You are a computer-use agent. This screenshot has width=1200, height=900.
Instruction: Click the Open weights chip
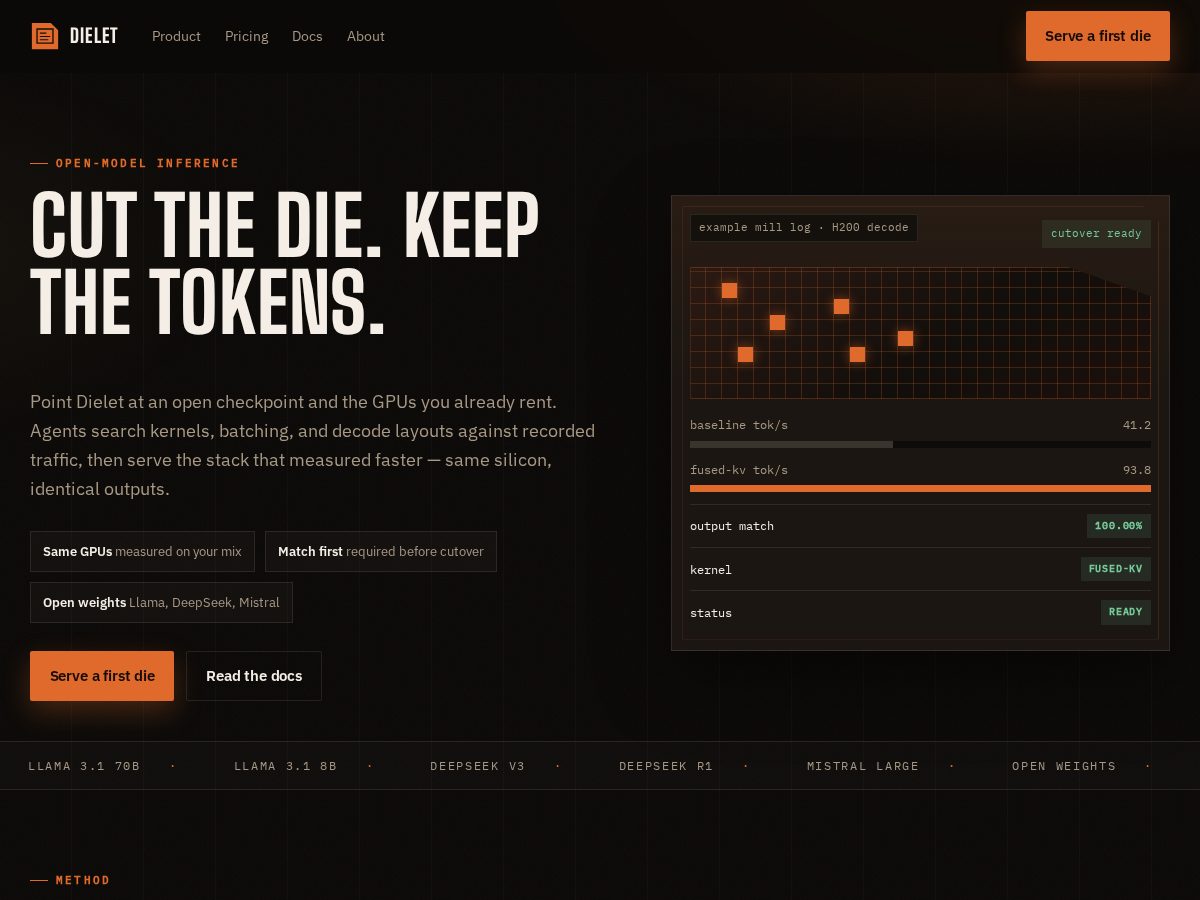click(x=161, y=602)
